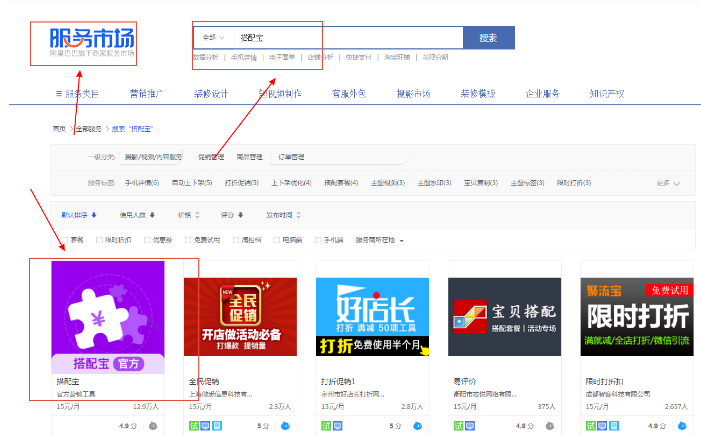Sort results by 发布时间
The image size is (701, 435).
(x=283, y=215)
